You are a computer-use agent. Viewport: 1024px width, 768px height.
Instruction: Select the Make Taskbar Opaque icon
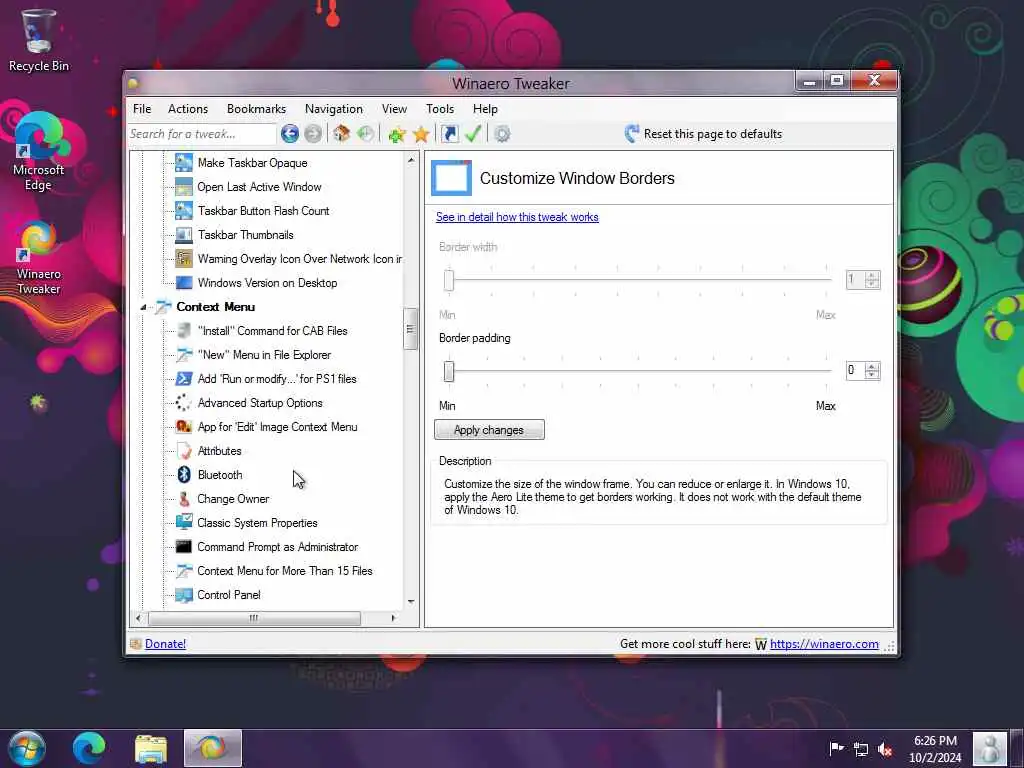184,163
